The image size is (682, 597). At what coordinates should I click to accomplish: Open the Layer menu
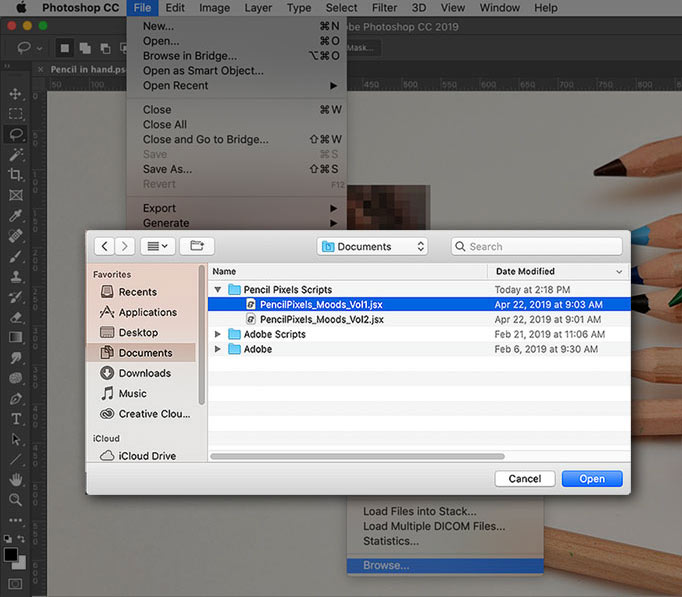point(258,8)
